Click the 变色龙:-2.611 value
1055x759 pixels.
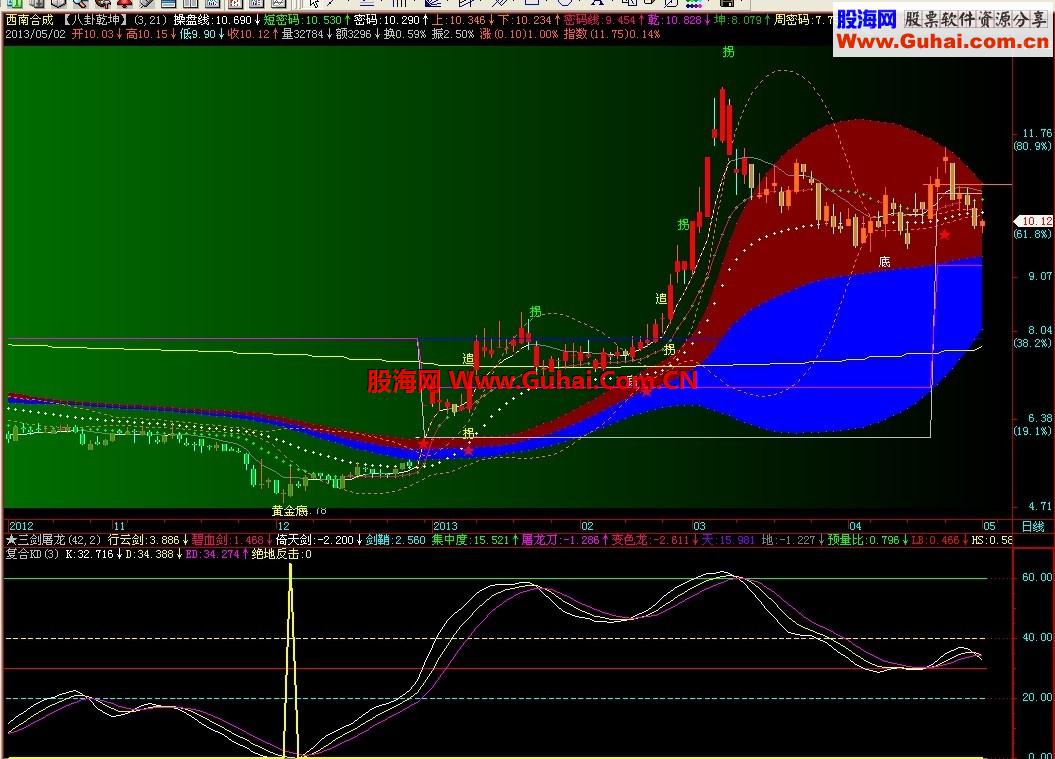[x=650, y=540]
